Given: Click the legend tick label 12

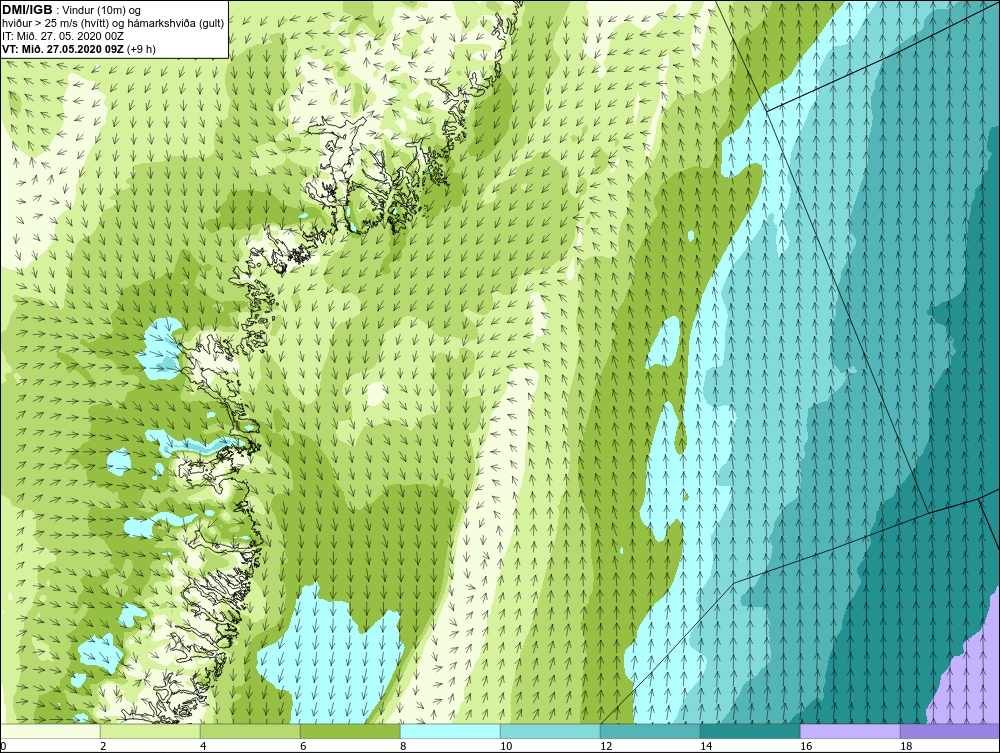Looking at the screenshot, I should click(605, 747).
